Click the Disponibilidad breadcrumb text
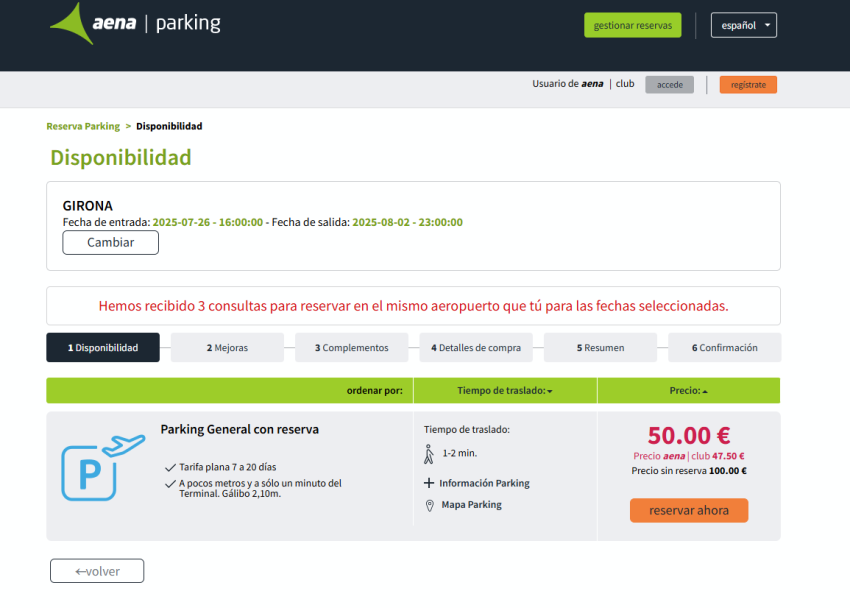The image size is (850, 608). (169, 126)
